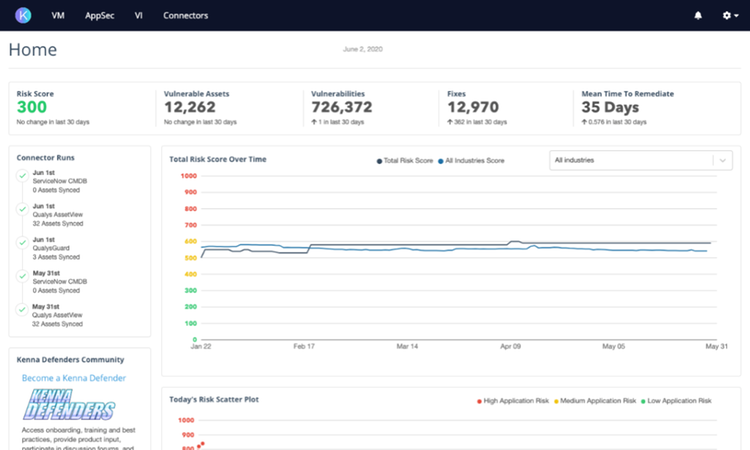Click the Kenna Defenders logo image
Screen dimensions: 750x450
pos(70,405)
